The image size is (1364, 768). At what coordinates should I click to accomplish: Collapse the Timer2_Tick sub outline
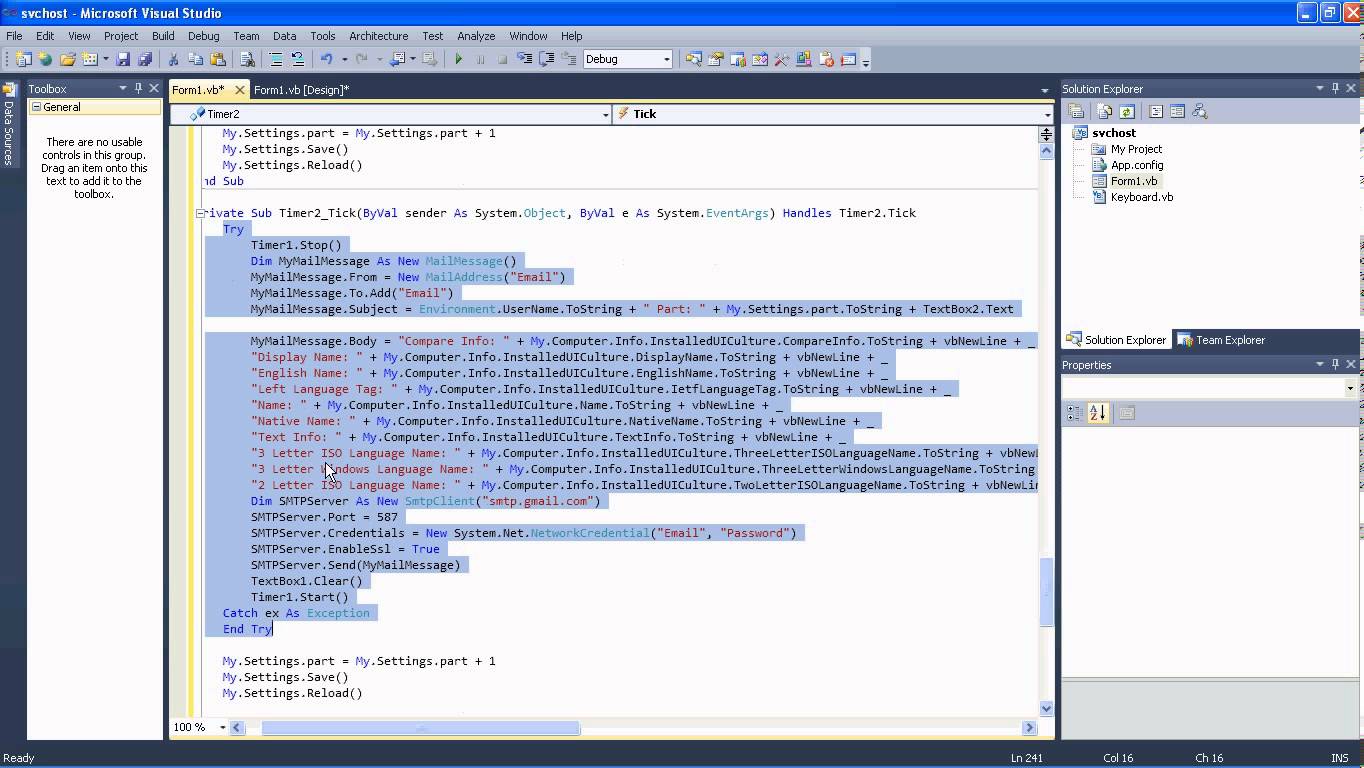[x=200, y=213]
